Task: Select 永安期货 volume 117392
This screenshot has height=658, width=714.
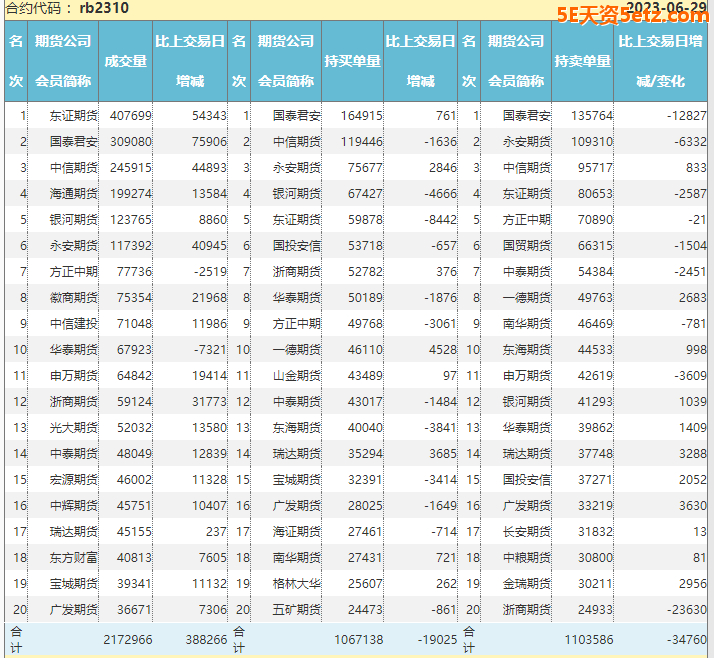Action: [130, 245]
